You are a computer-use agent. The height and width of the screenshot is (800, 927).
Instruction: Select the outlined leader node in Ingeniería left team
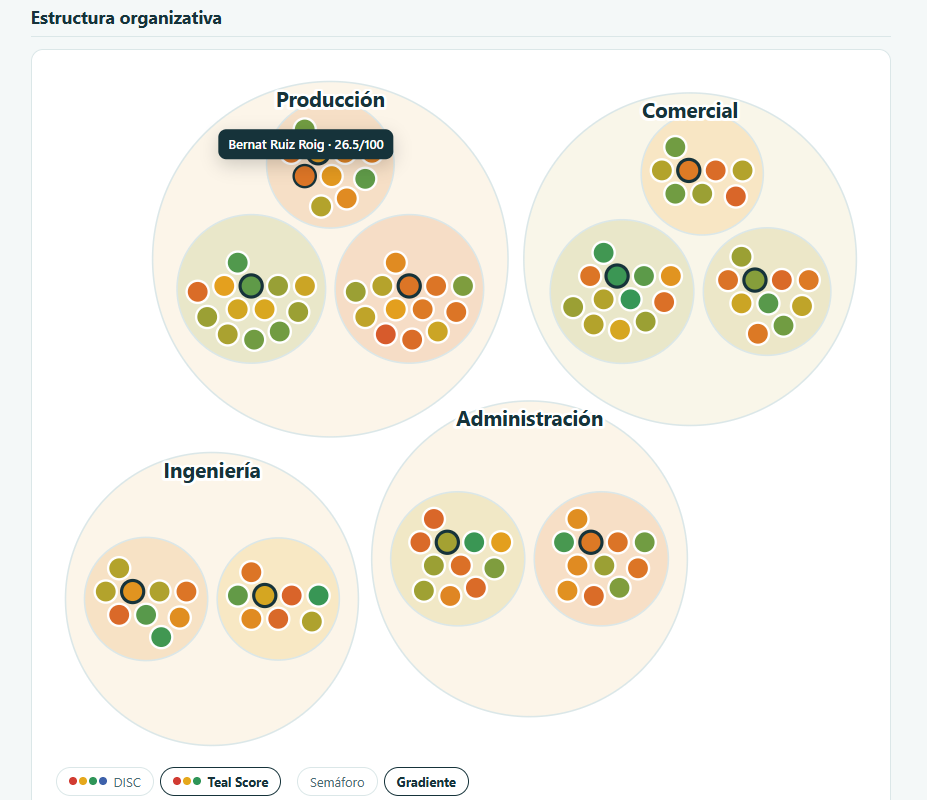pos(132,591)
